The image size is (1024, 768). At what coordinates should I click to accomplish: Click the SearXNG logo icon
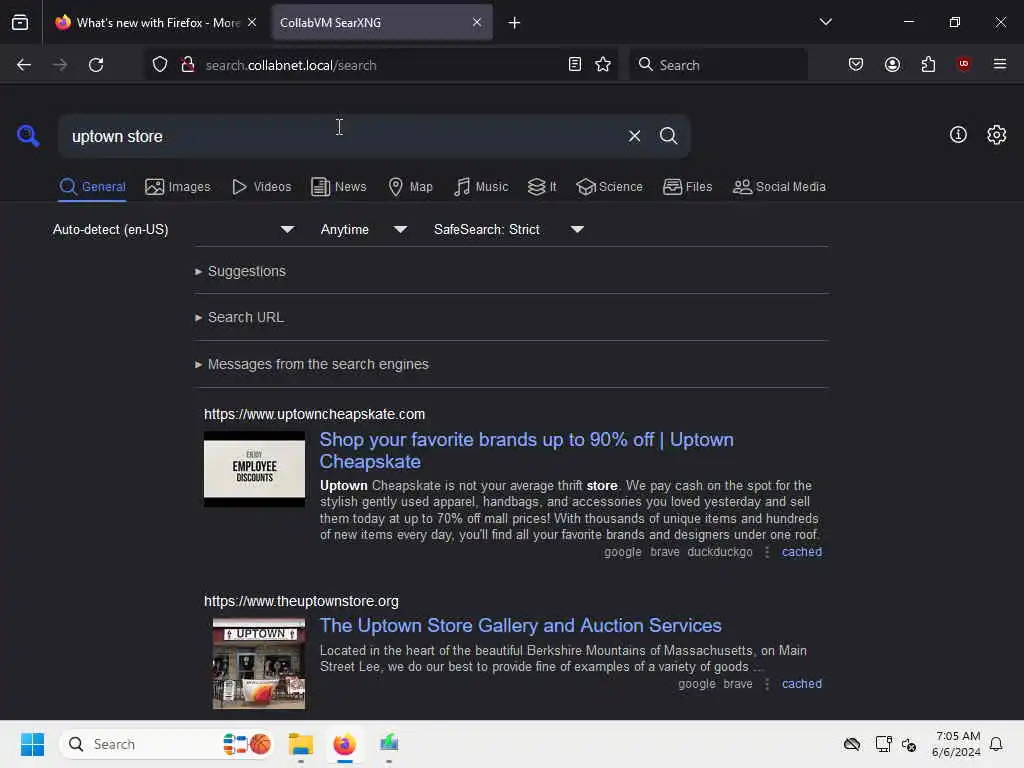[28, 135]
